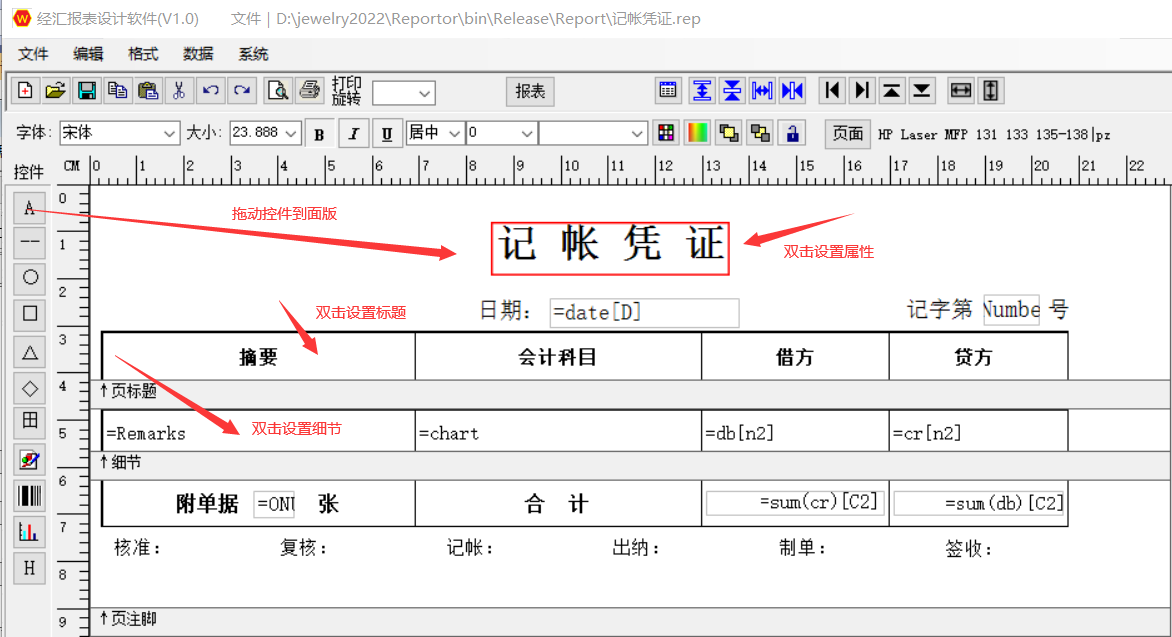This screenshot has width=1172, height=637.
Task: Click the lock icon in format bar
Action: 792,133
